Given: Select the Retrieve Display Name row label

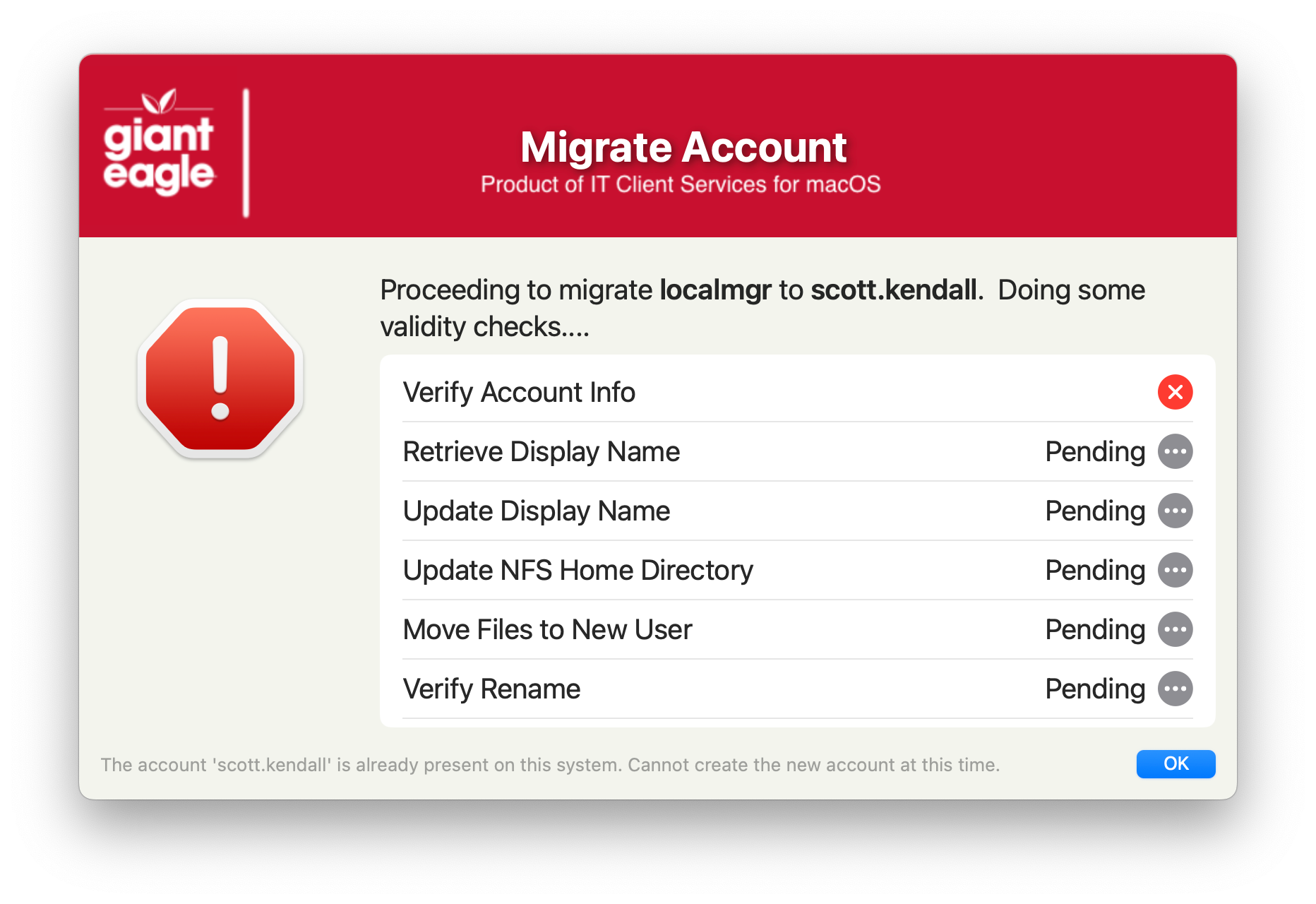Looking at the screenshot, I should 541,452.
